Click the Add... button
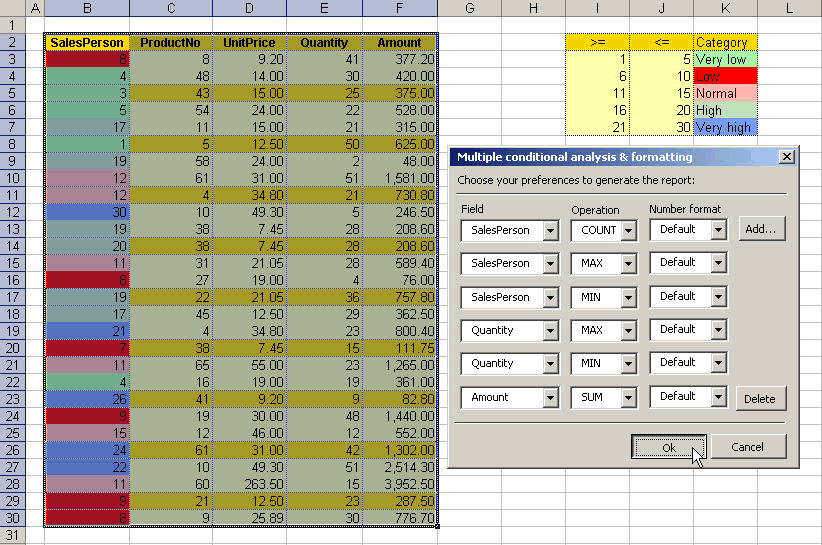The width and height of the screenshot is (822, 545). click(762, 229)
